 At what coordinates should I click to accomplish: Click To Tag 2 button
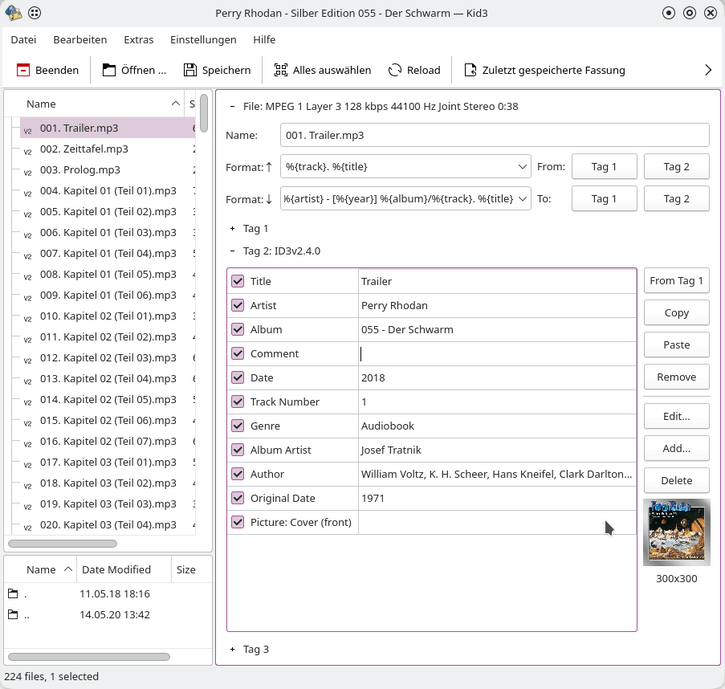tap(676, 199)
